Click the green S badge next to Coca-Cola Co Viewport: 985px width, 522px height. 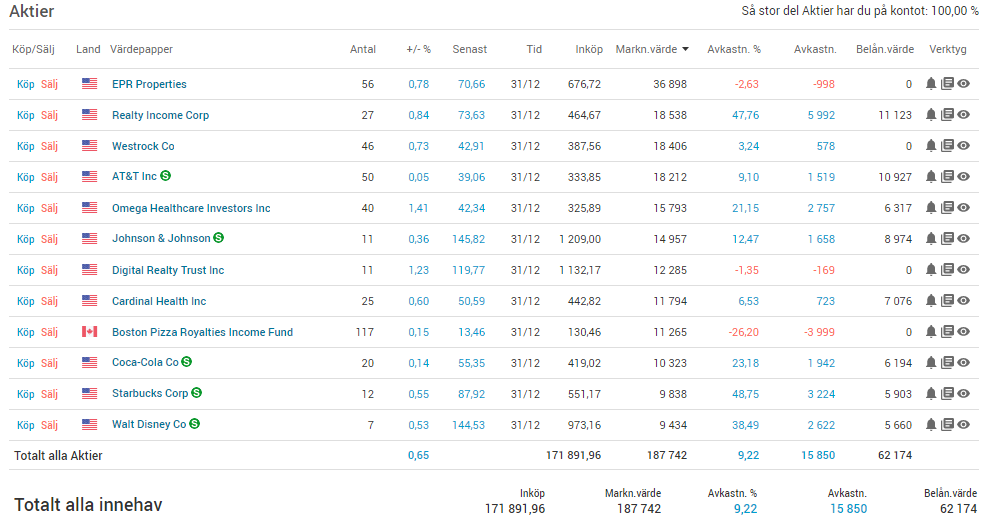tap(187, 362)
